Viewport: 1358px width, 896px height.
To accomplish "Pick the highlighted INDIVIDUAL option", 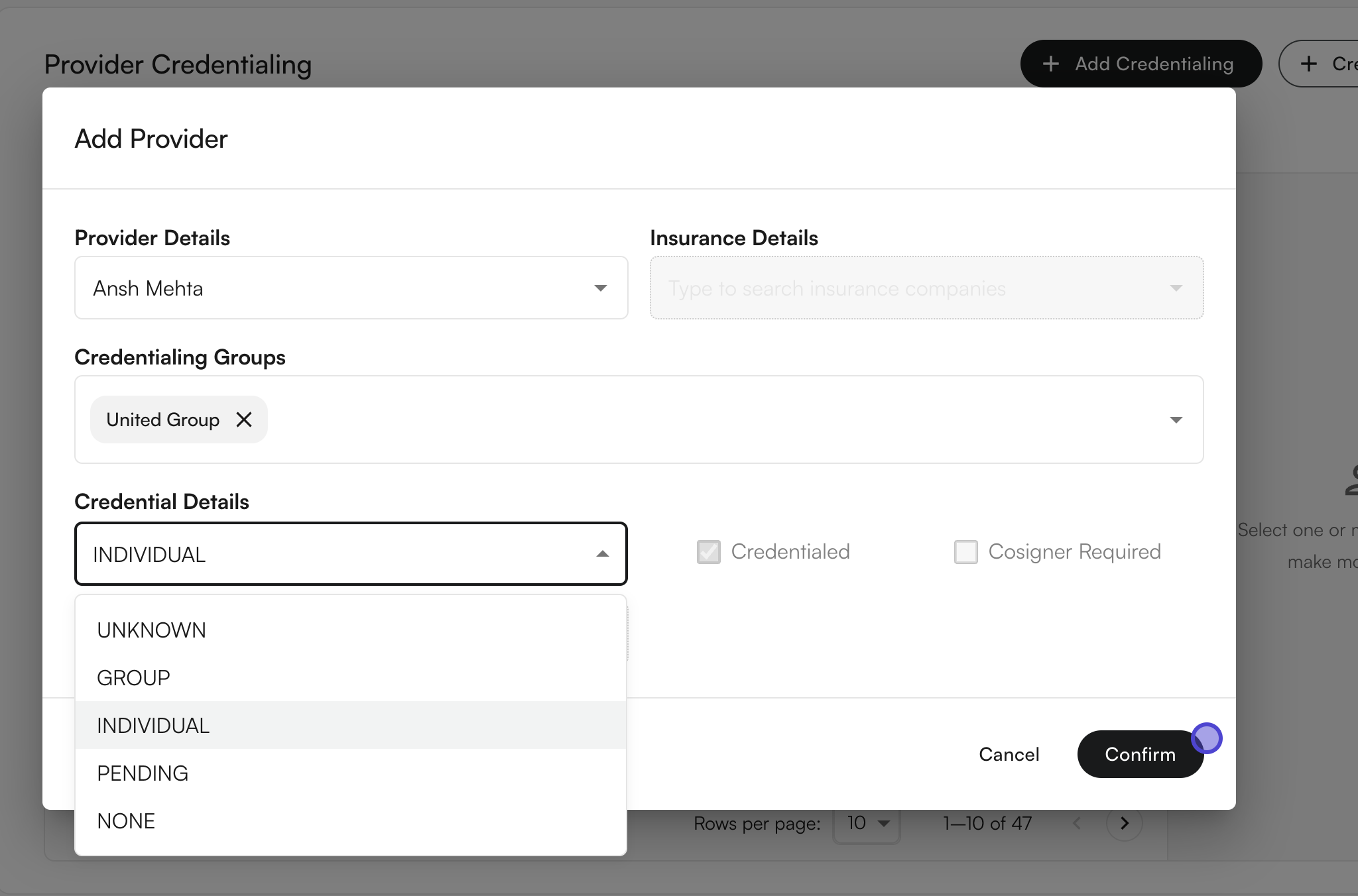I will (351, 726).
